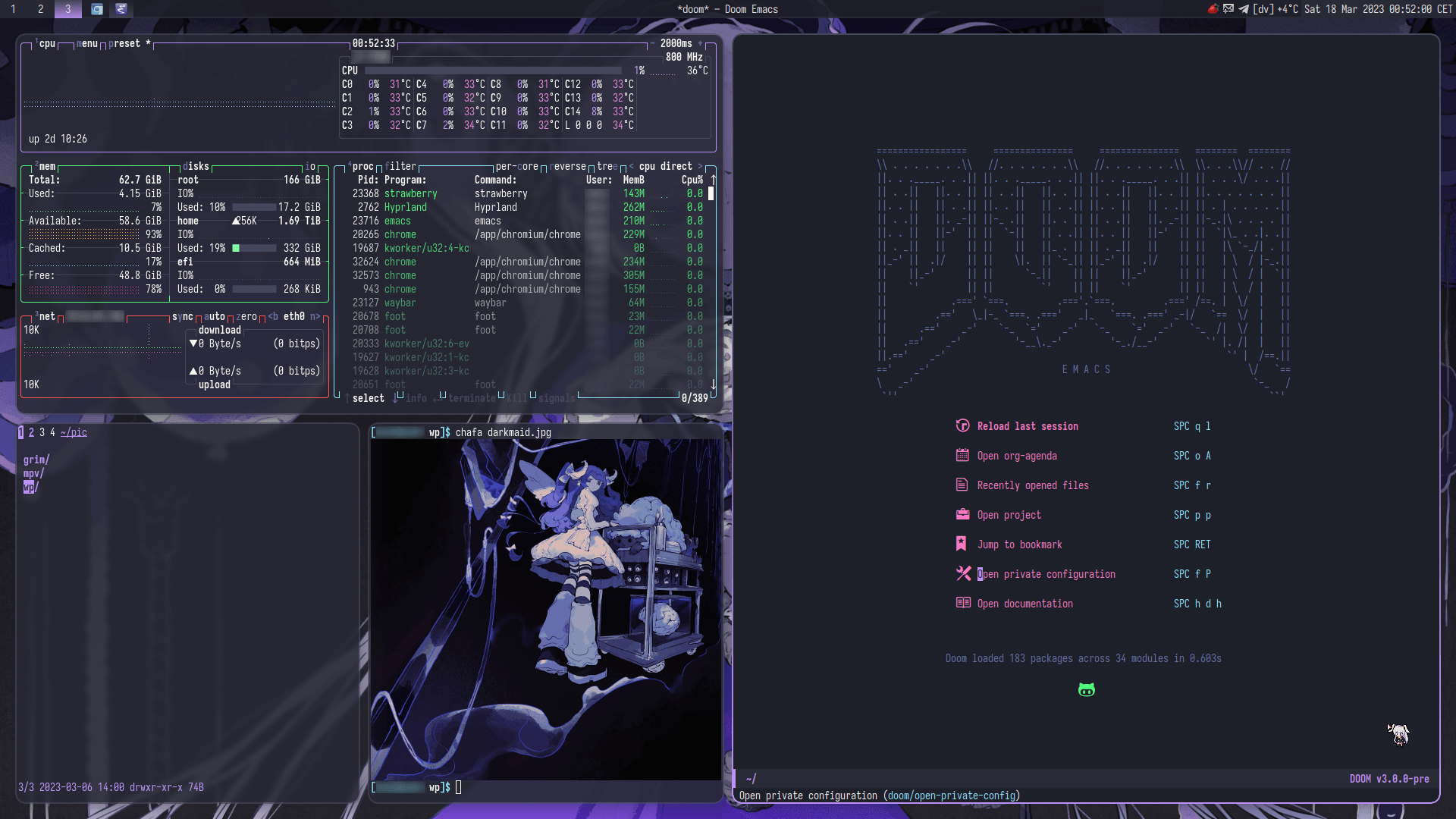Open the preset selector in the cpu panel
This screenshot has width=1456, height=819.
tap(124, 43)
